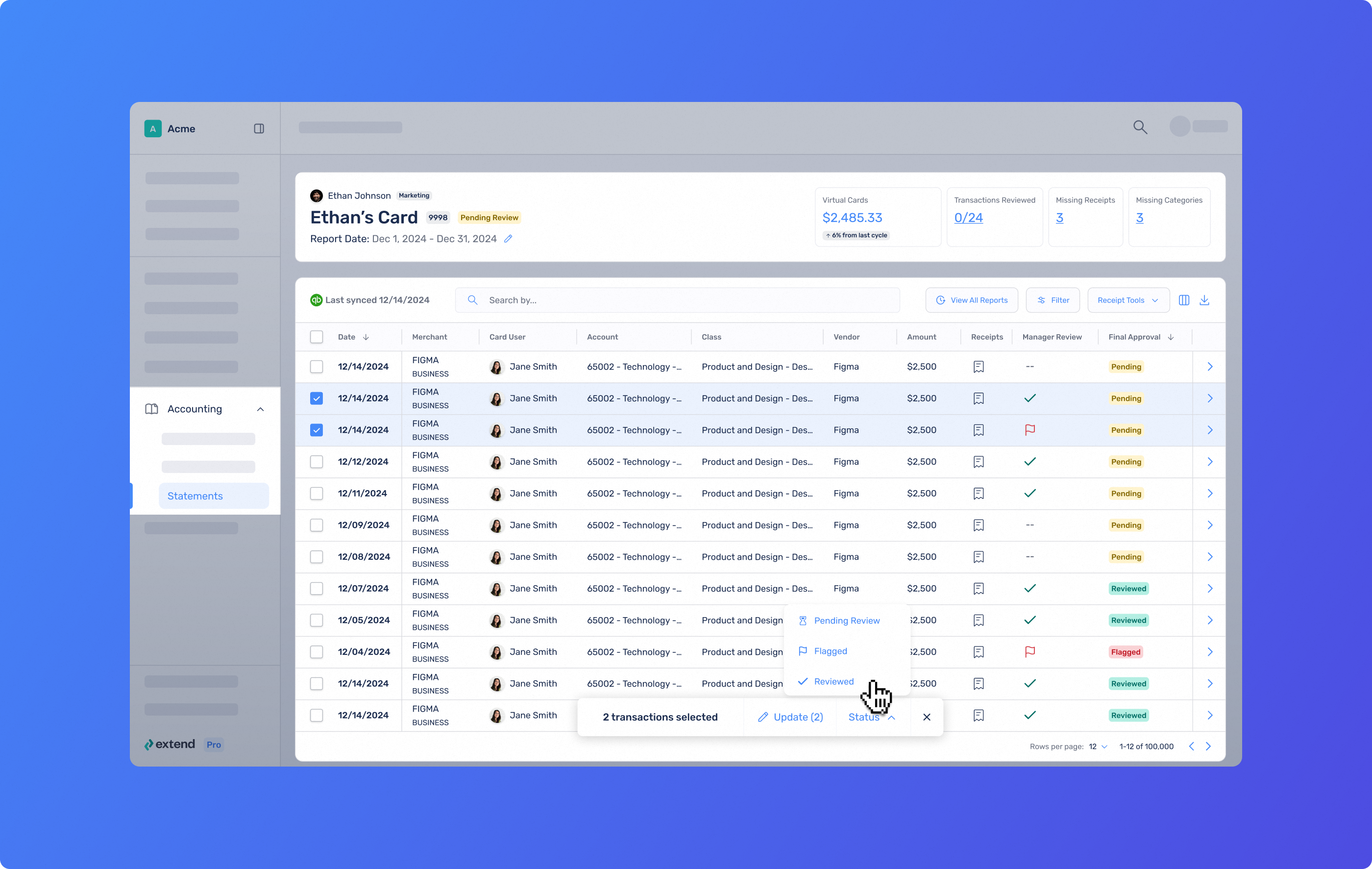Click the top-right magnifier search icon

coord(1140,127)
